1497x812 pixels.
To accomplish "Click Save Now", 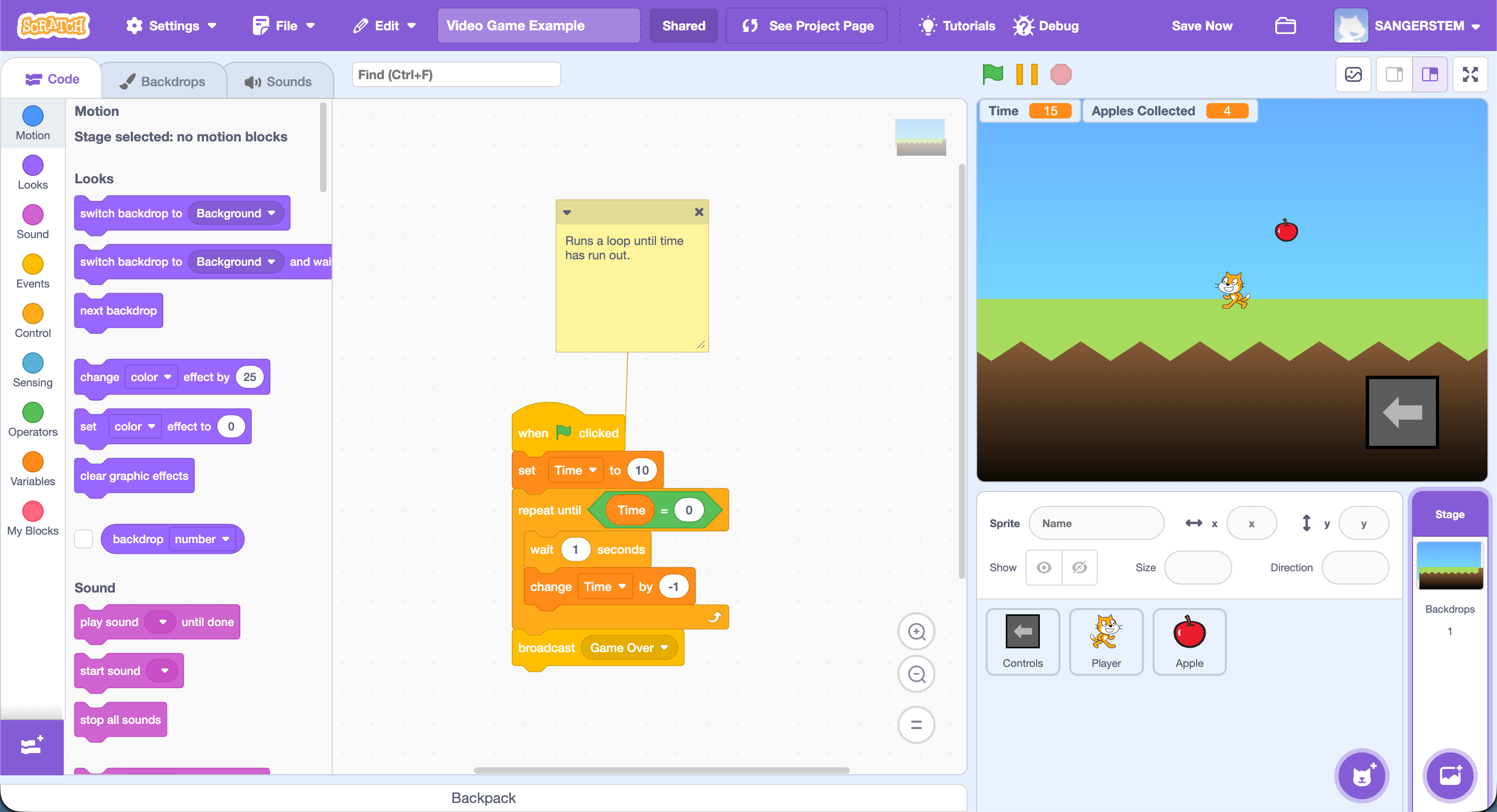I will coord(1202,26).
